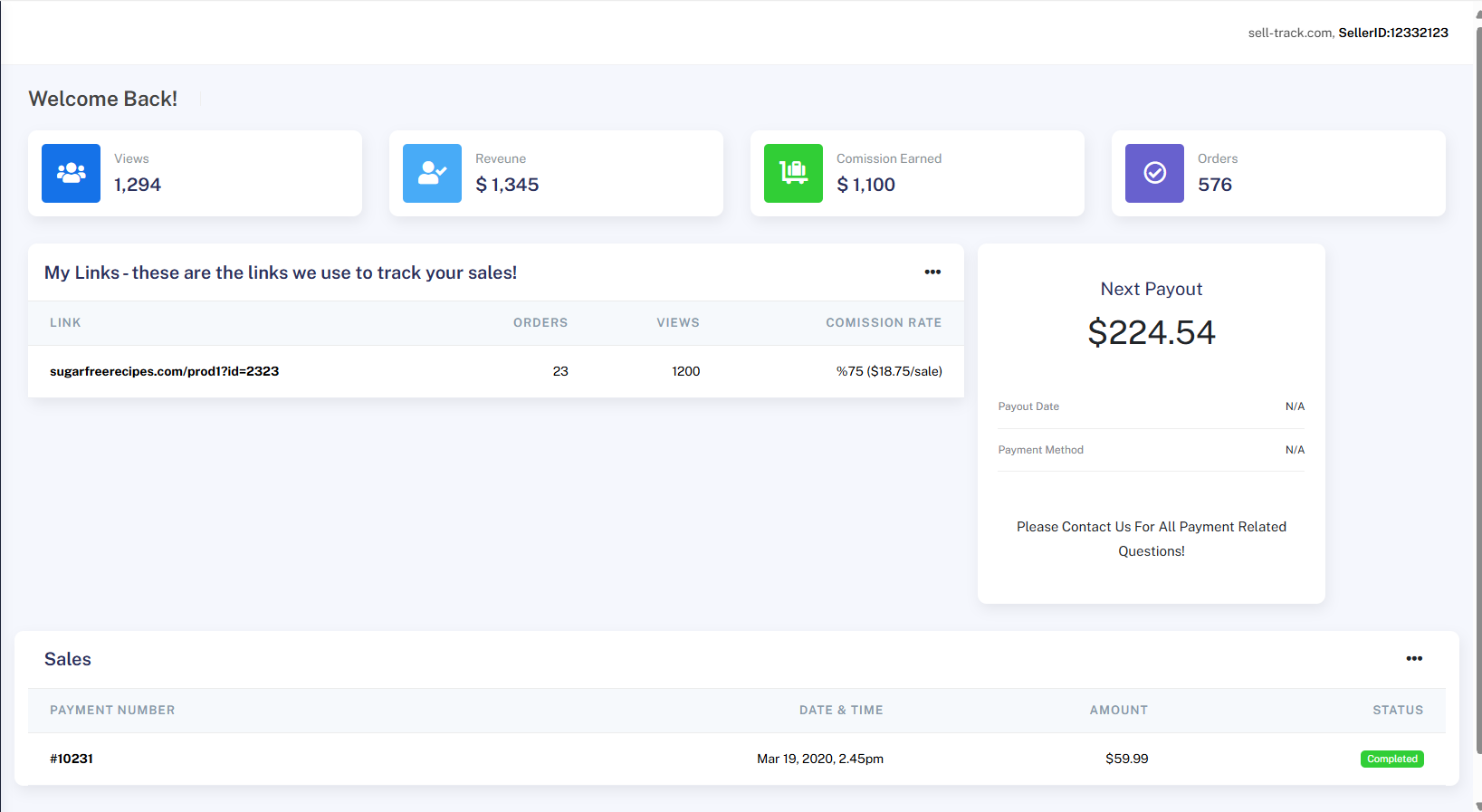The image size is (1482, 812).
Task: Click the Sales section heading
Action: pyautogui.click(x=68, y=659)
